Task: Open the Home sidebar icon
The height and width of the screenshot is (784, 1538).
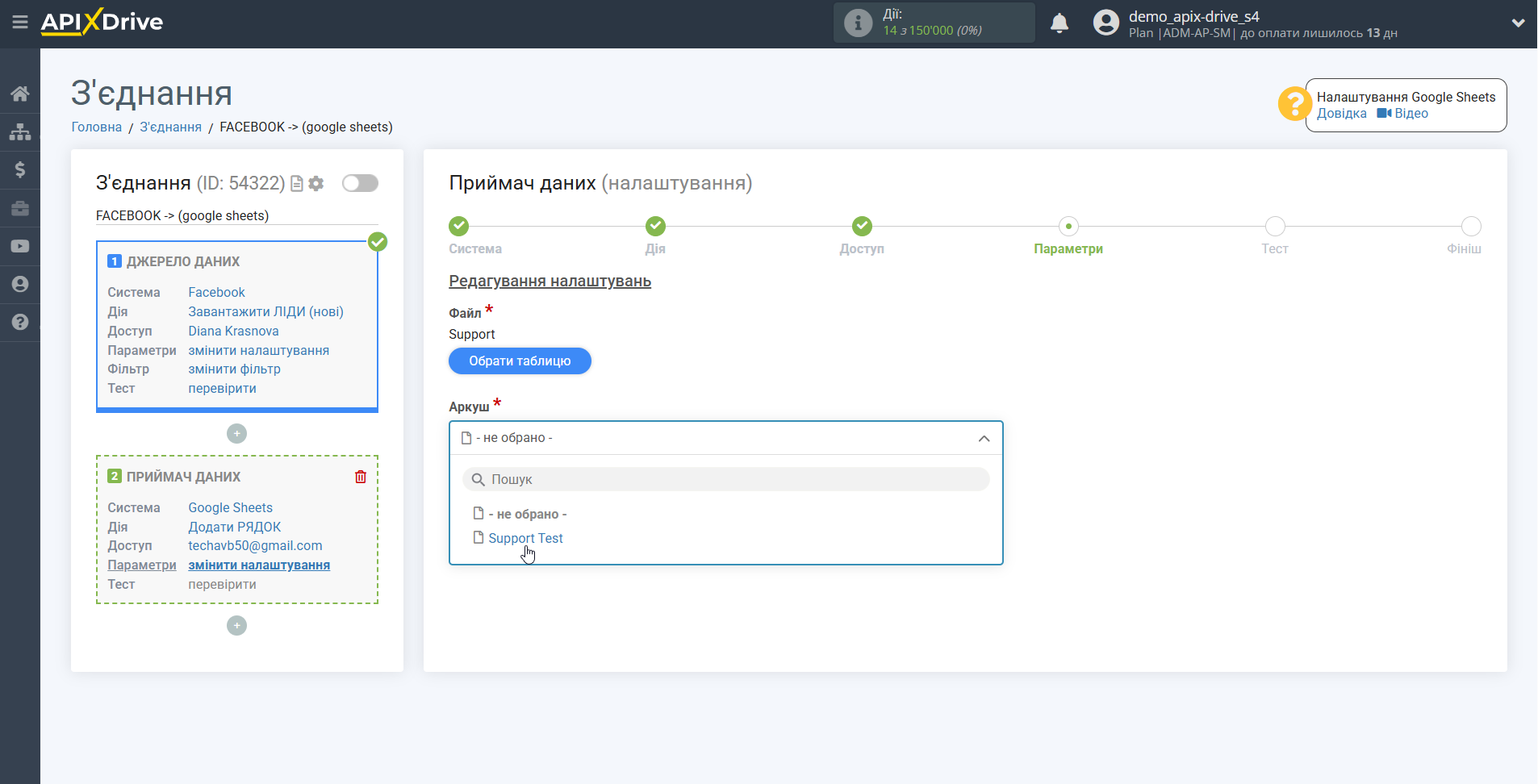Action: pyautogui.click(x=20, y=94)
